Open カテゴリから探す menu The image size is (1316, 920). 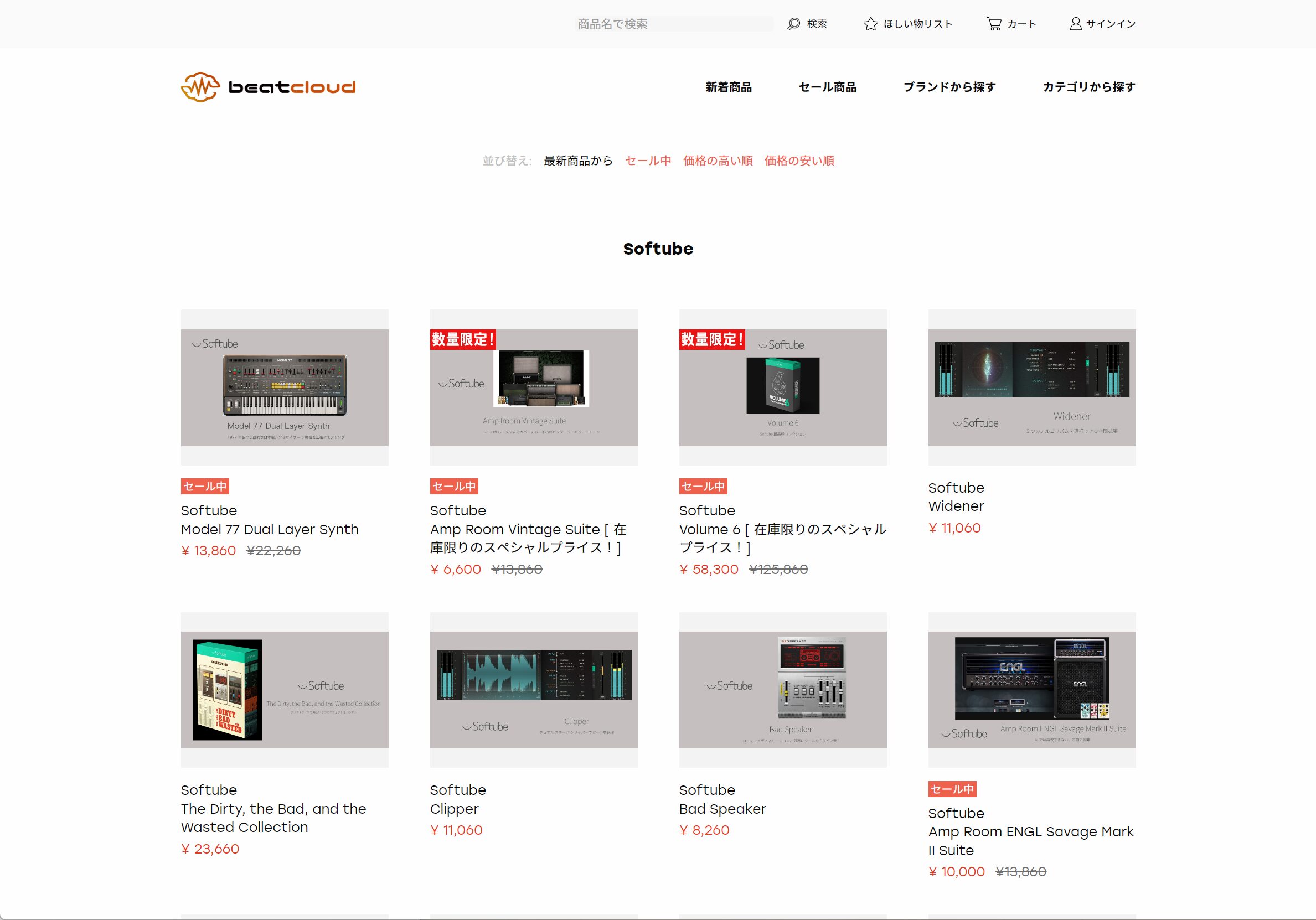(x=1089, y=87)
